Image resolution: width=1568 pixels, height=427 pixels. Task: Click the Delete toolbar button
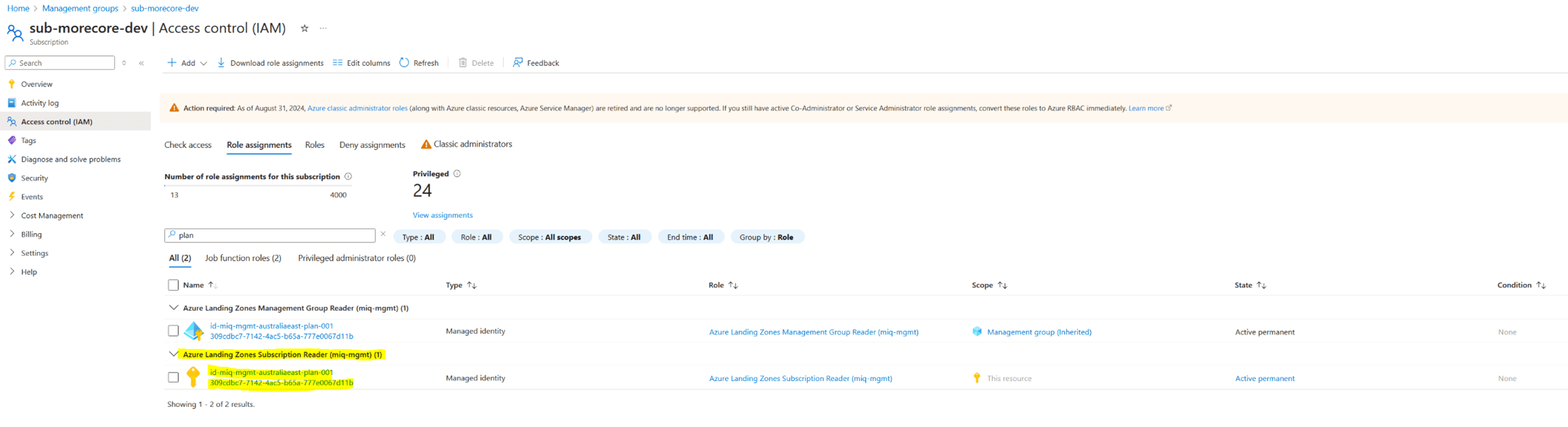pyautogui.click(x=476, y=63)
